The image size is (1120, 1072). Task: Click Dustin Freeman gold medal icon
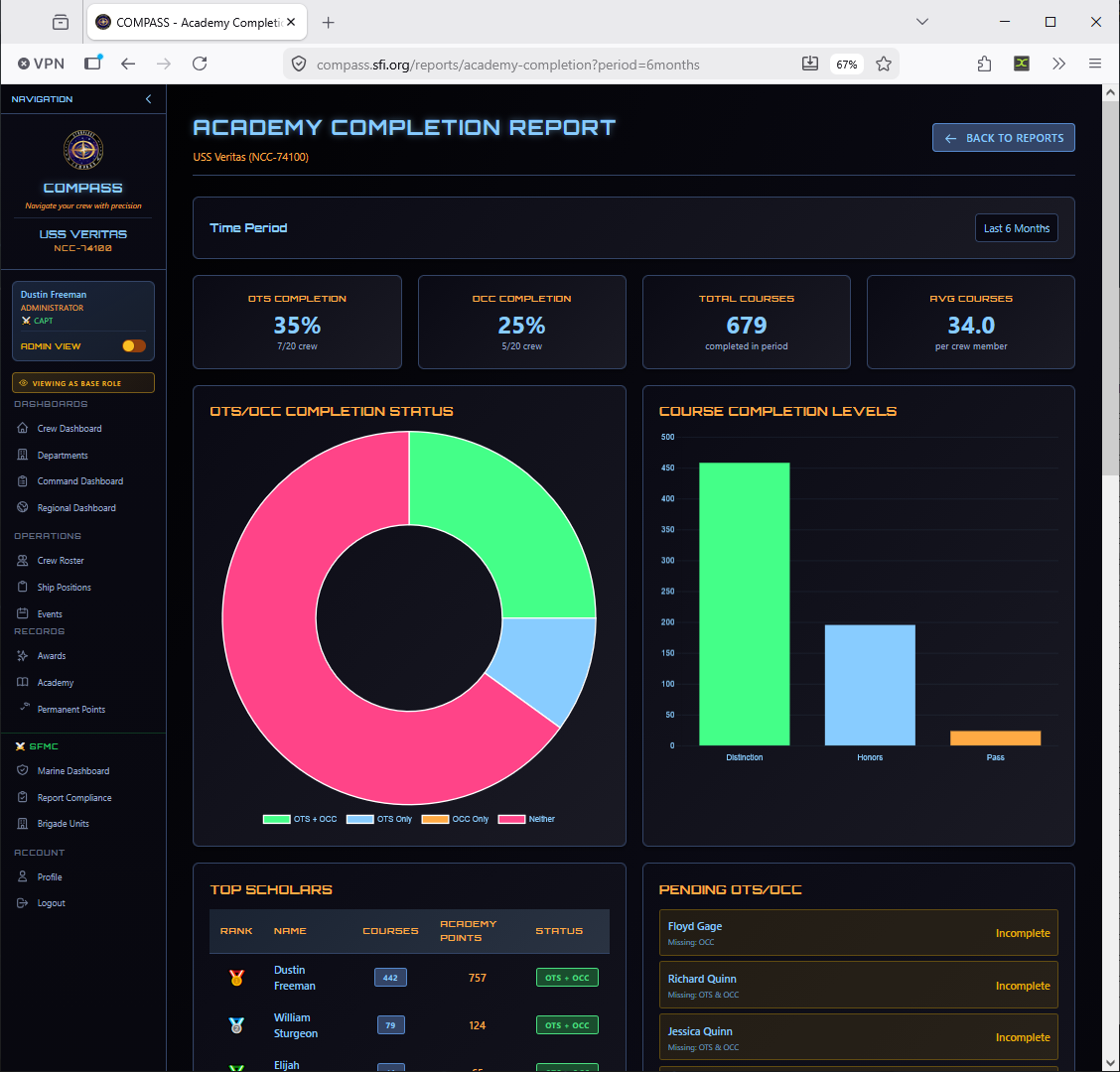[x=236, y=978]
